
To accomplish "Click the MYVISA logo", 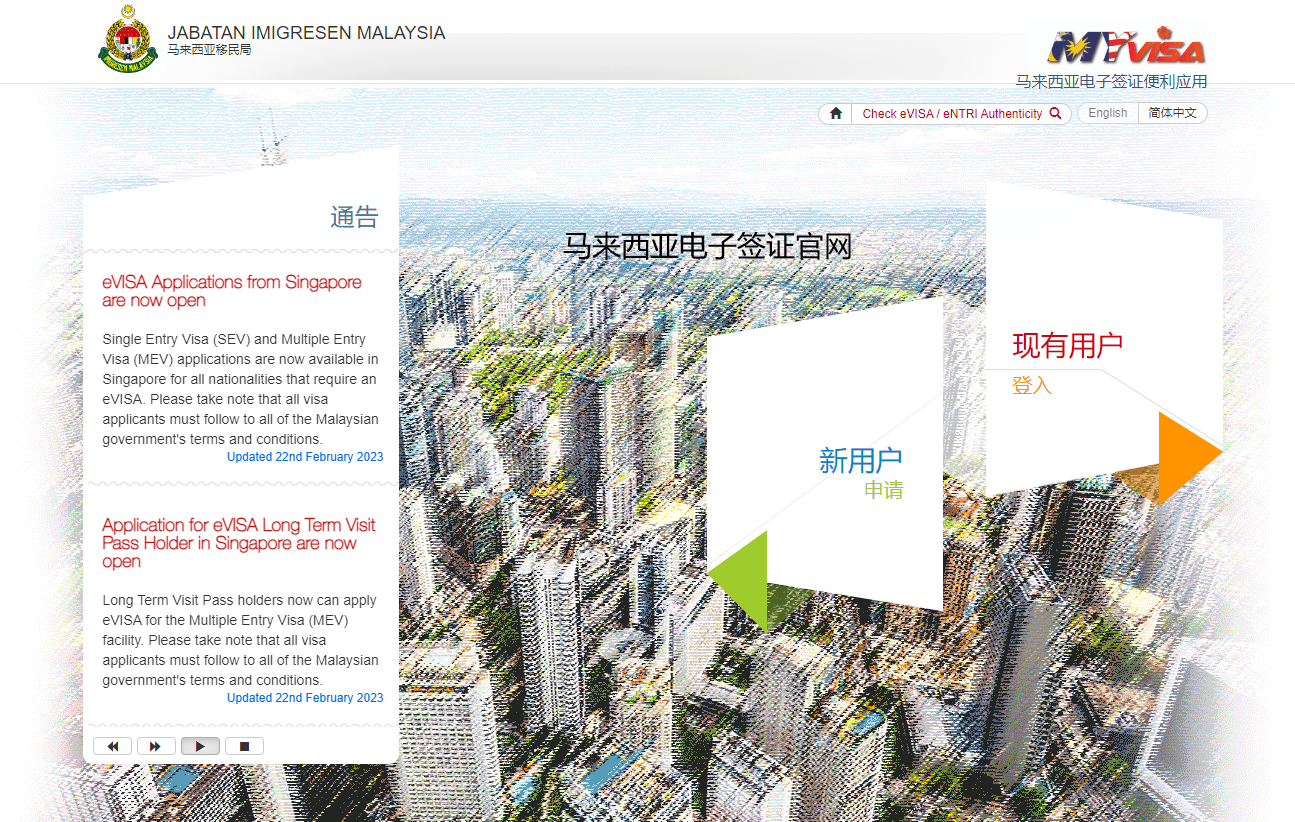I will point(1126,47).
